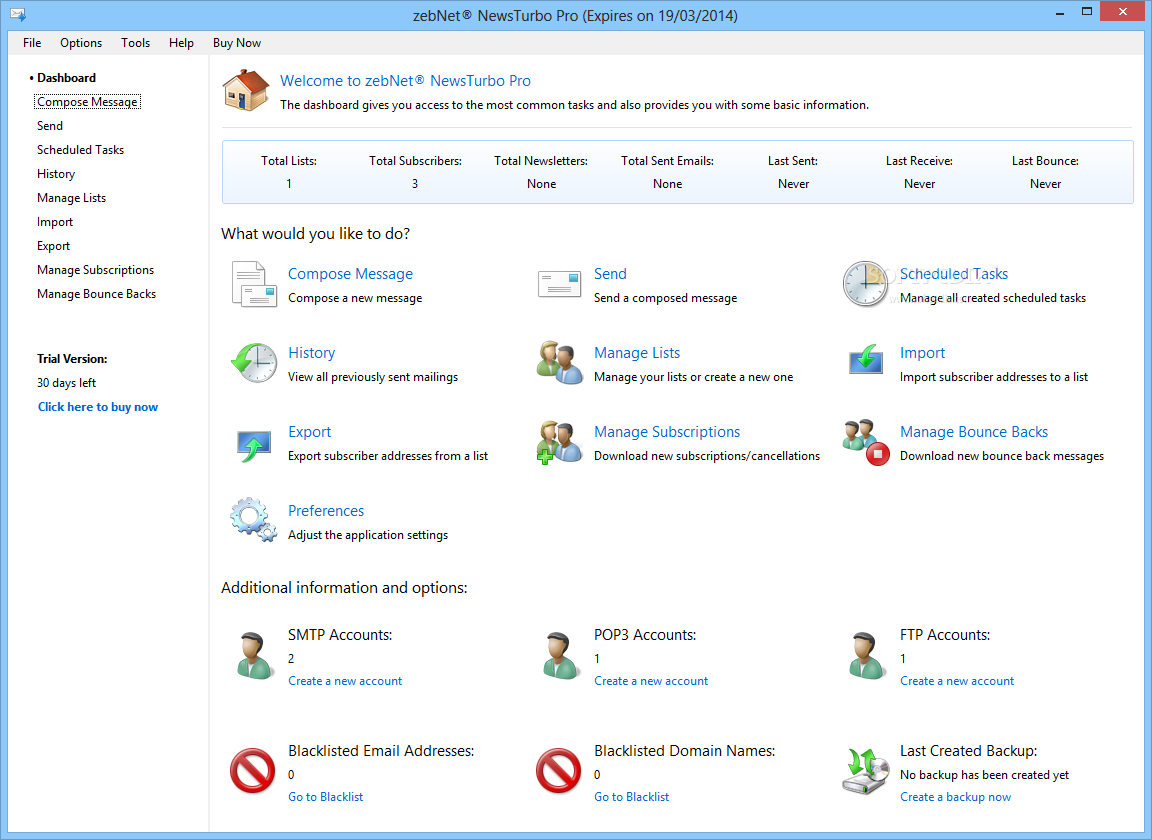1152x840 pixels.
Task: Click the 'Total Subscribers:' label
Action: point(415,161)
